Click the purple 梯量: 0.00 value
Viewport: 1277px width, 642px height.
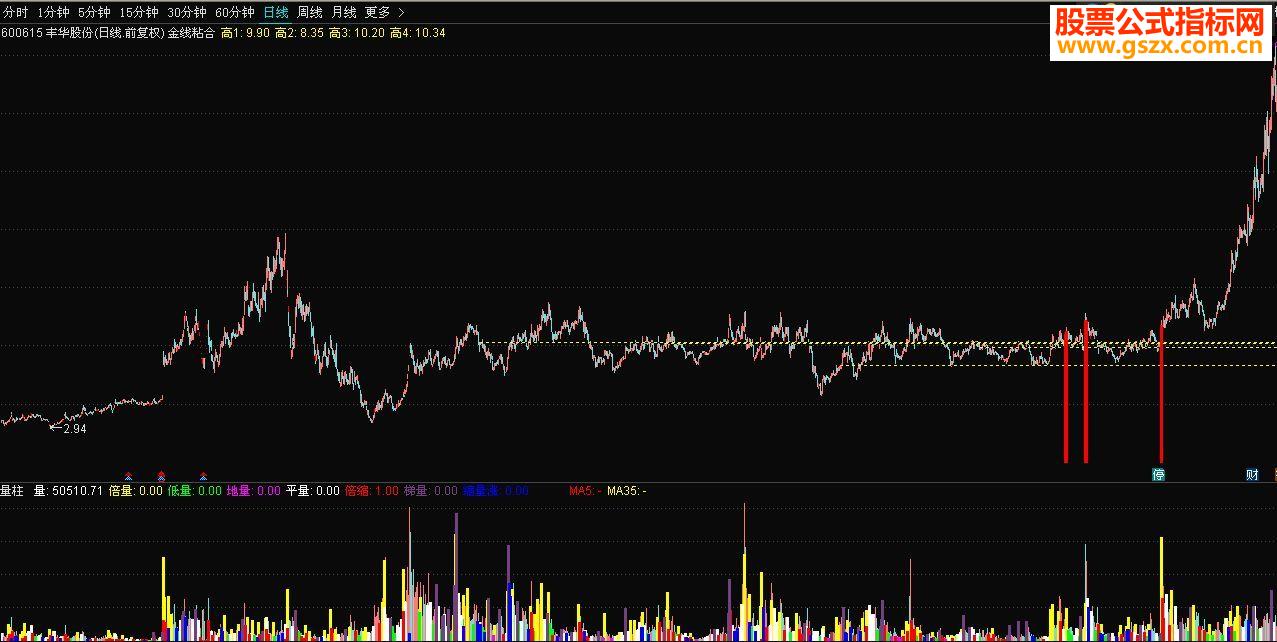(431, 491)
